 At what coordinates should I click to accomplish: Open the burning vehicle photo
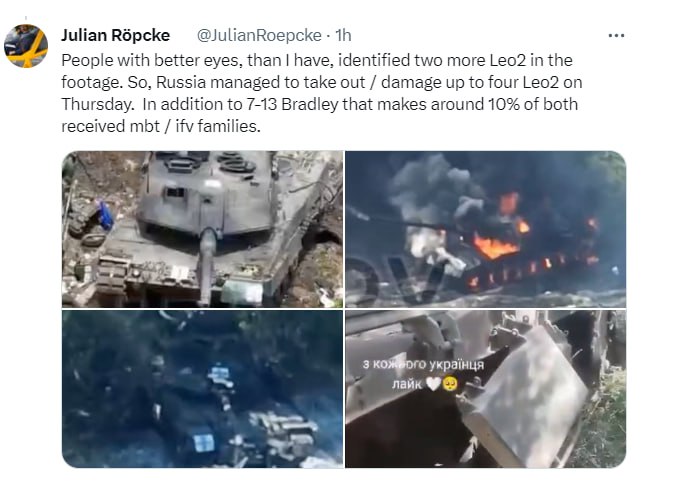tap(486, 229)
